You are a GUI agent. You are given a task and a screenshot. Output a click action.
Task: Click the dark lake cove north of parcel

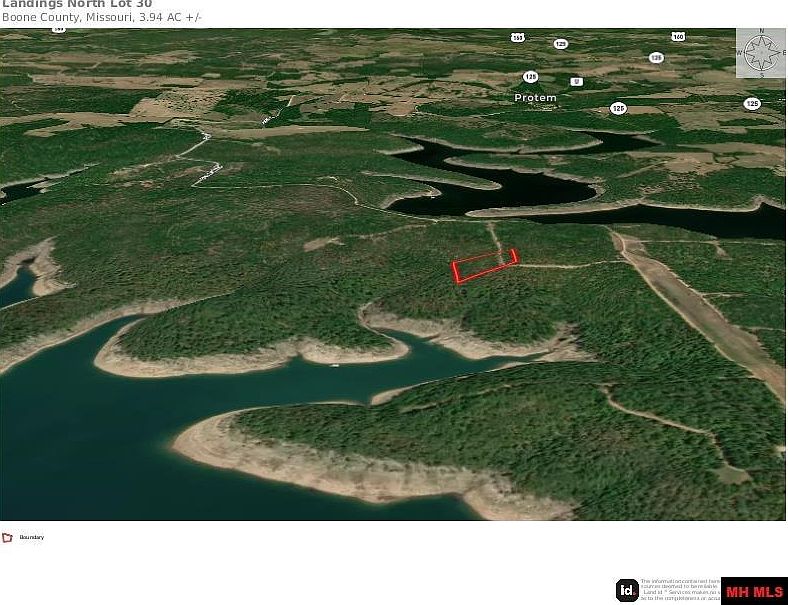pyautogui.click(x=500, y=180)
